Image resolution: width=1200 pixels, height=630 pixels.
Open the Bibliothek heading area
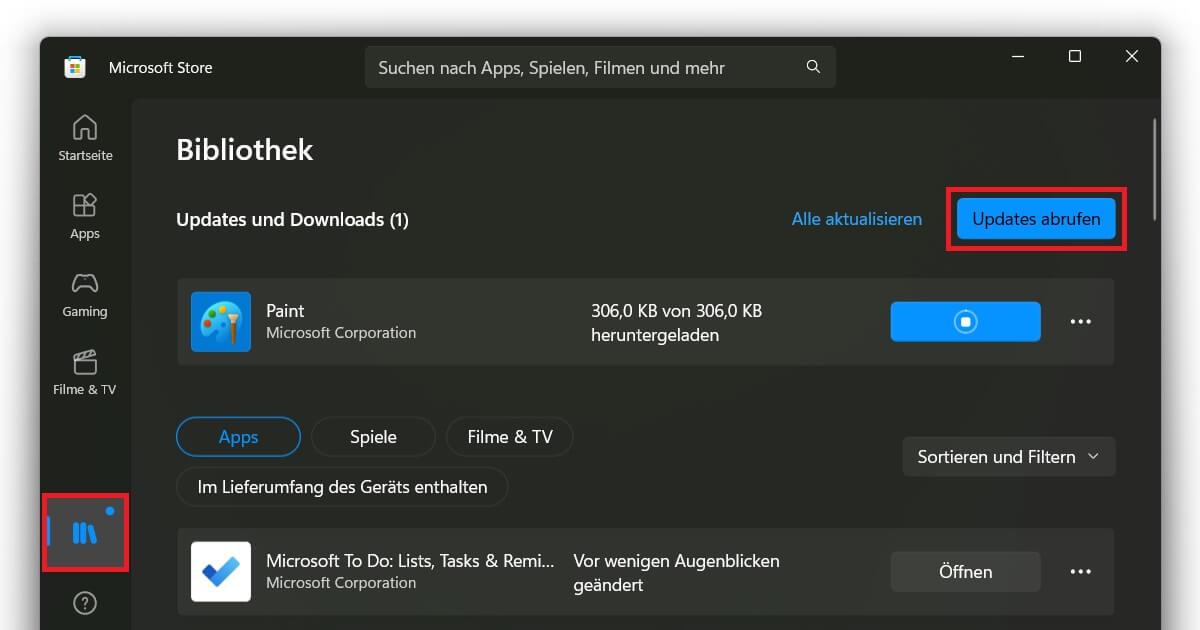coord(244,149)
